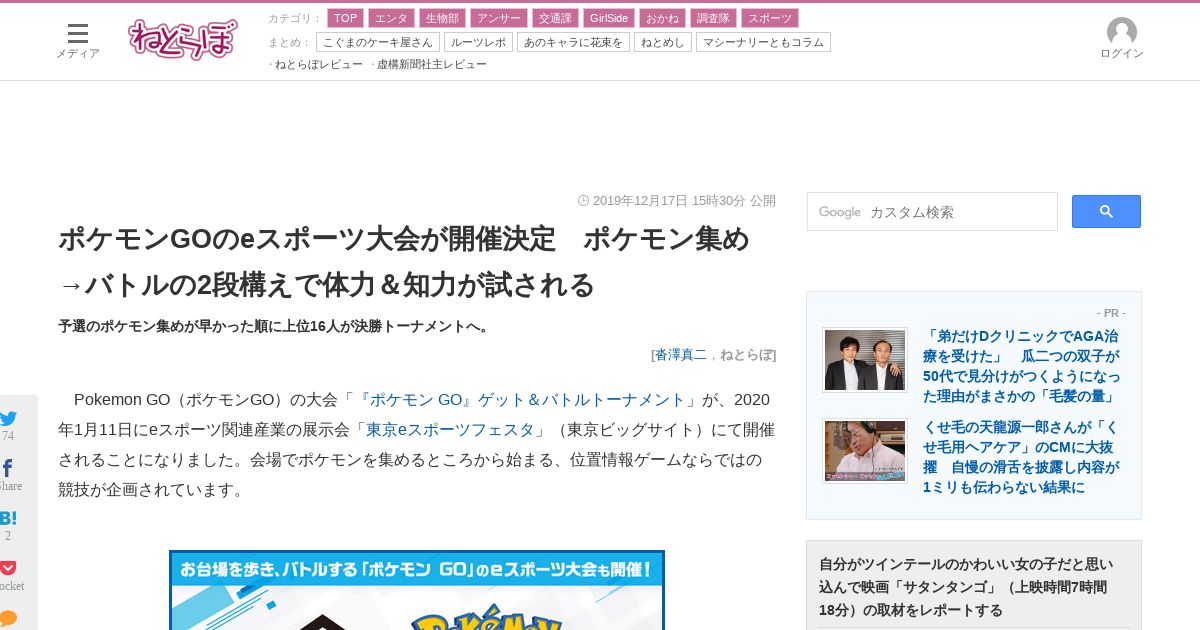Viewport: 1200px width, 630px height.
Task: Open the メディア hamburger menu
Action: [77, 41]
